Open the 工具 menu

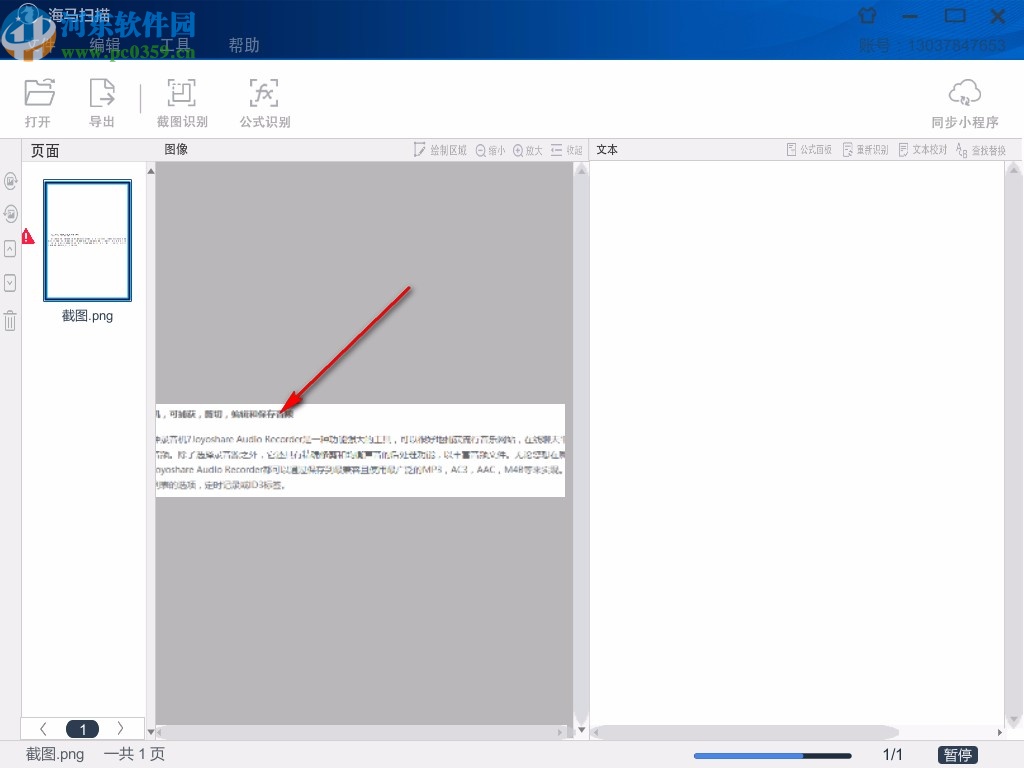(x=175, y=44)
